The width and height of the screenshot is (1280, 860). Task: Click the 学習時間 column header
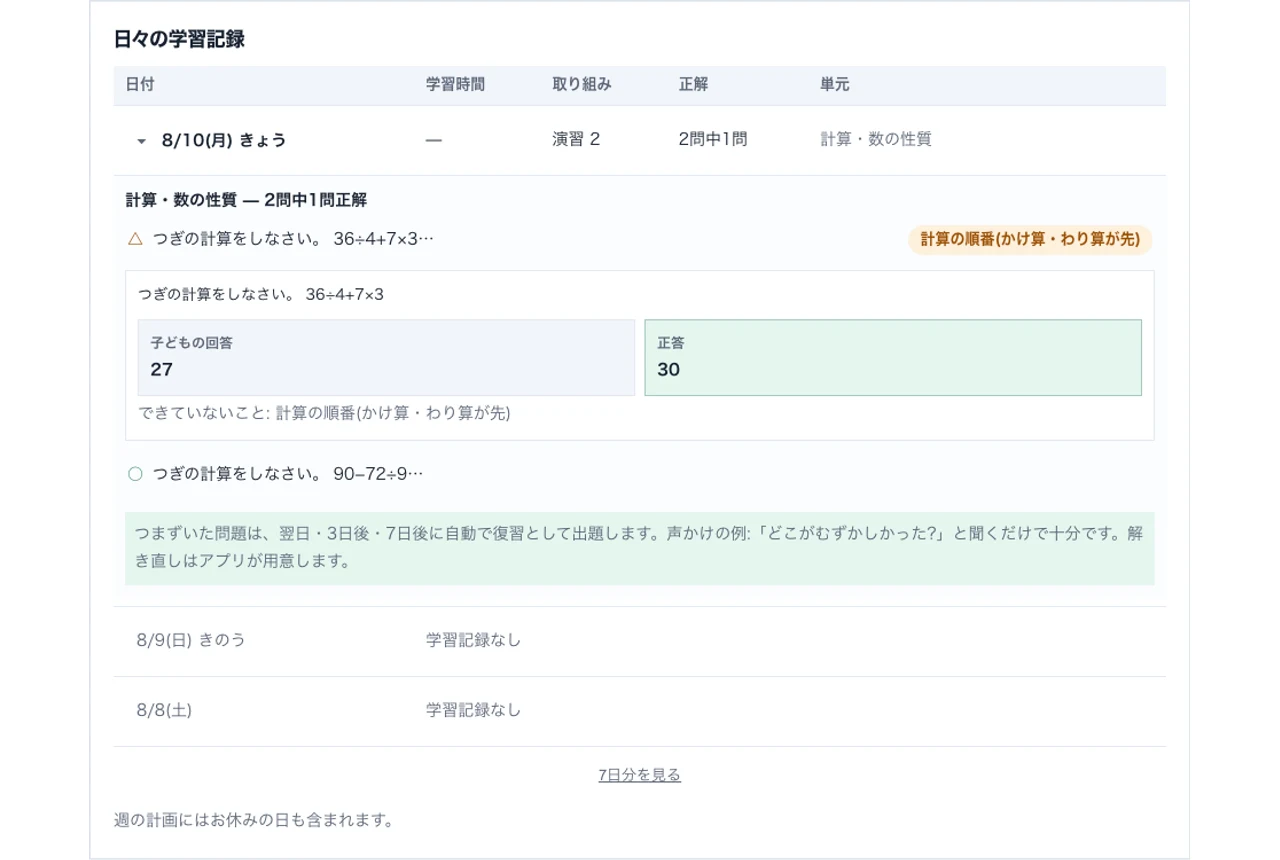pyautogui.click(x=455, y=85)
